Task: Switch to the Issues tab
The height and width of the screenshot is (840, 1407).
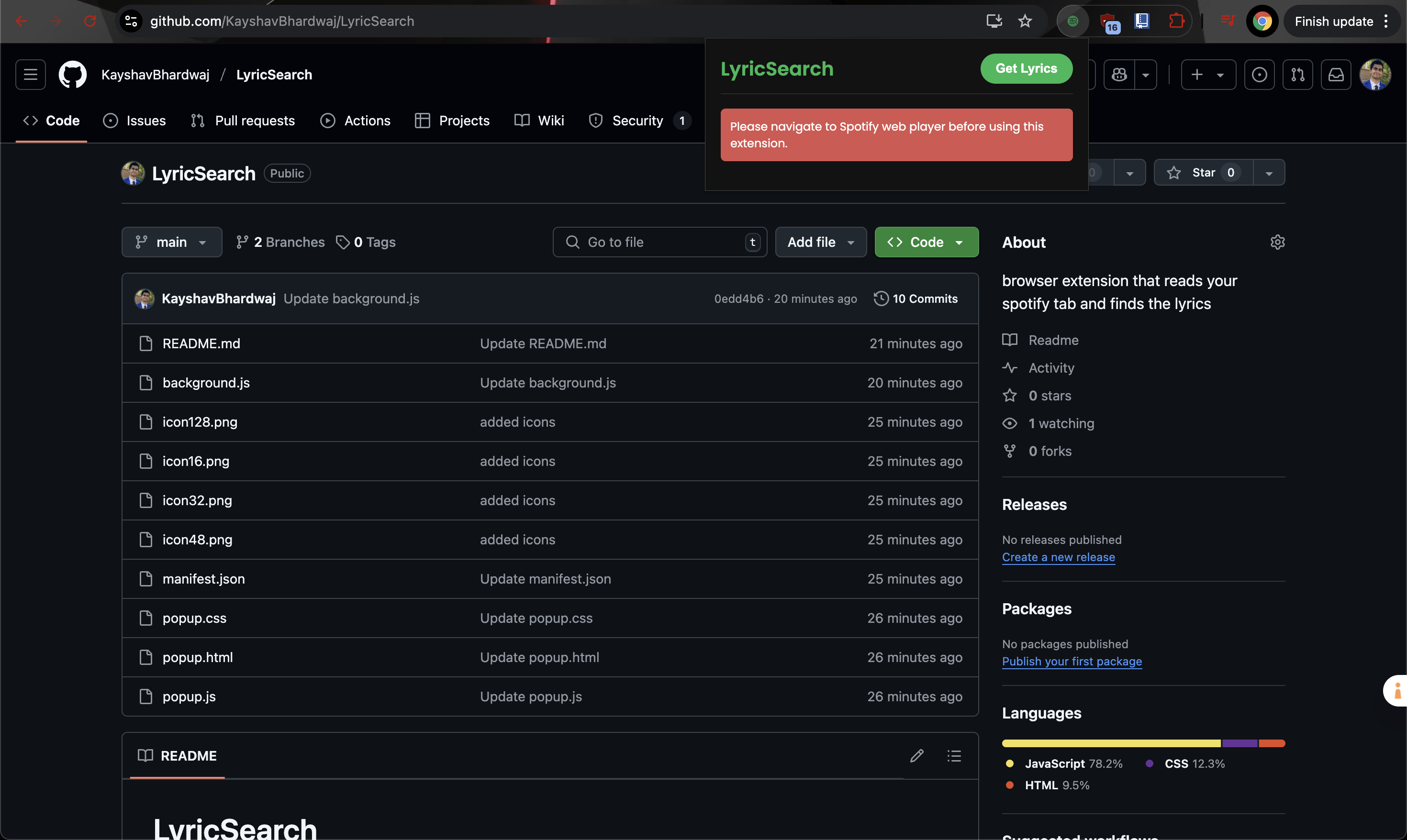Action: [x=135, y=121]
